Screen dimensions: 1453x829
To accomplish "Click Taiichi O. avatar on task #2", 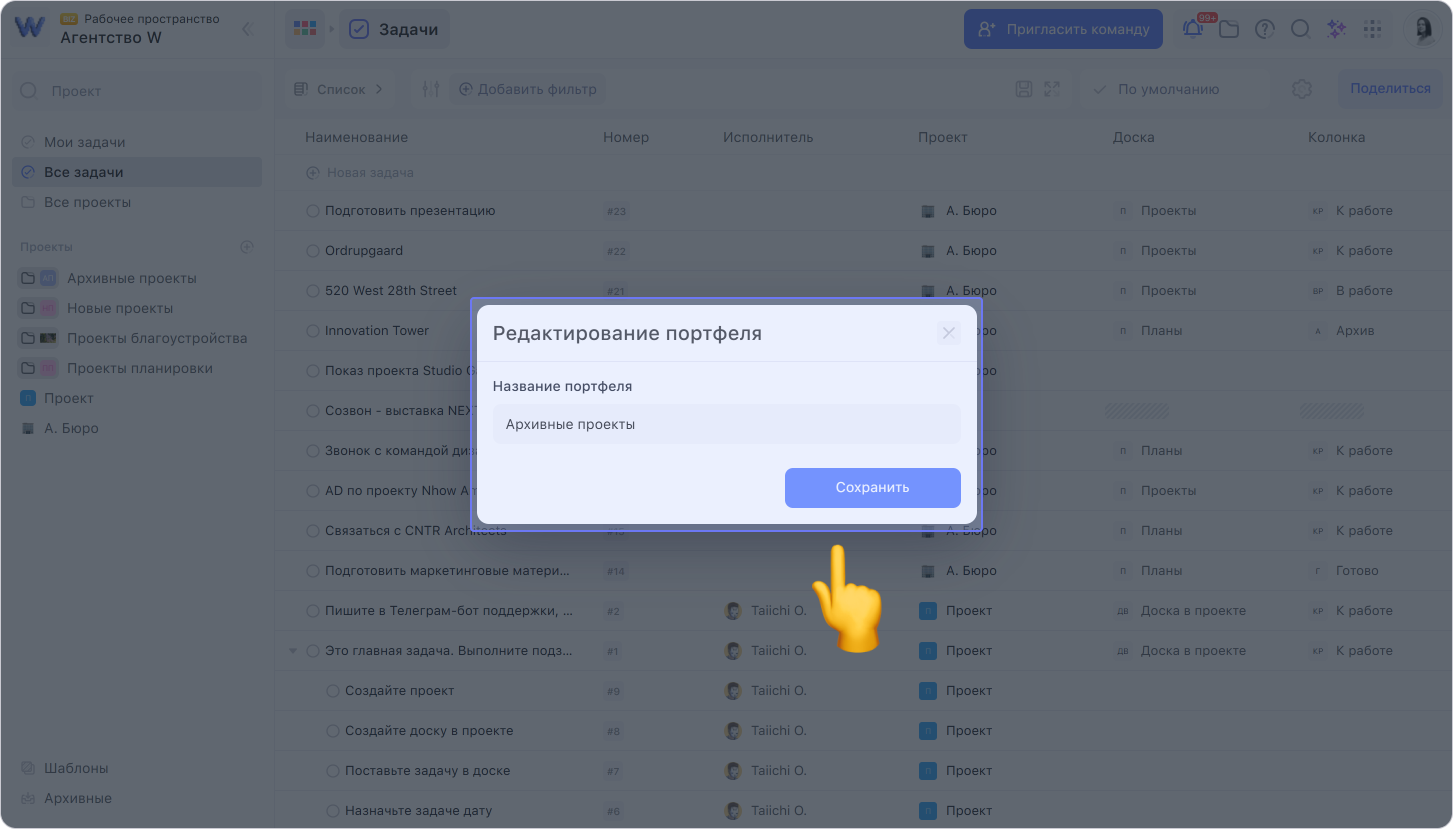I will [x=733, y=611].
